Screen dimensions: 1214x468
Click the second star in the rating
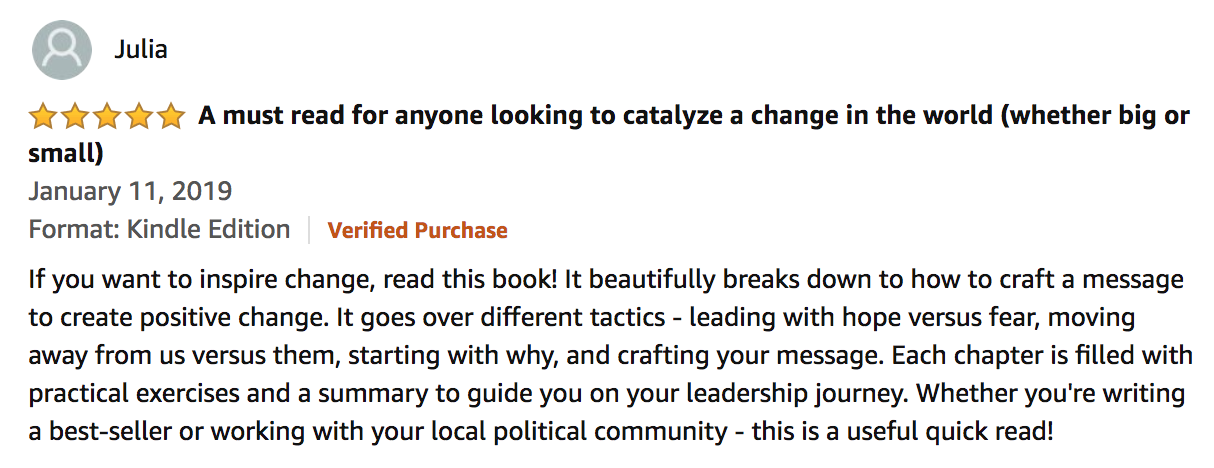coord(75,116)
